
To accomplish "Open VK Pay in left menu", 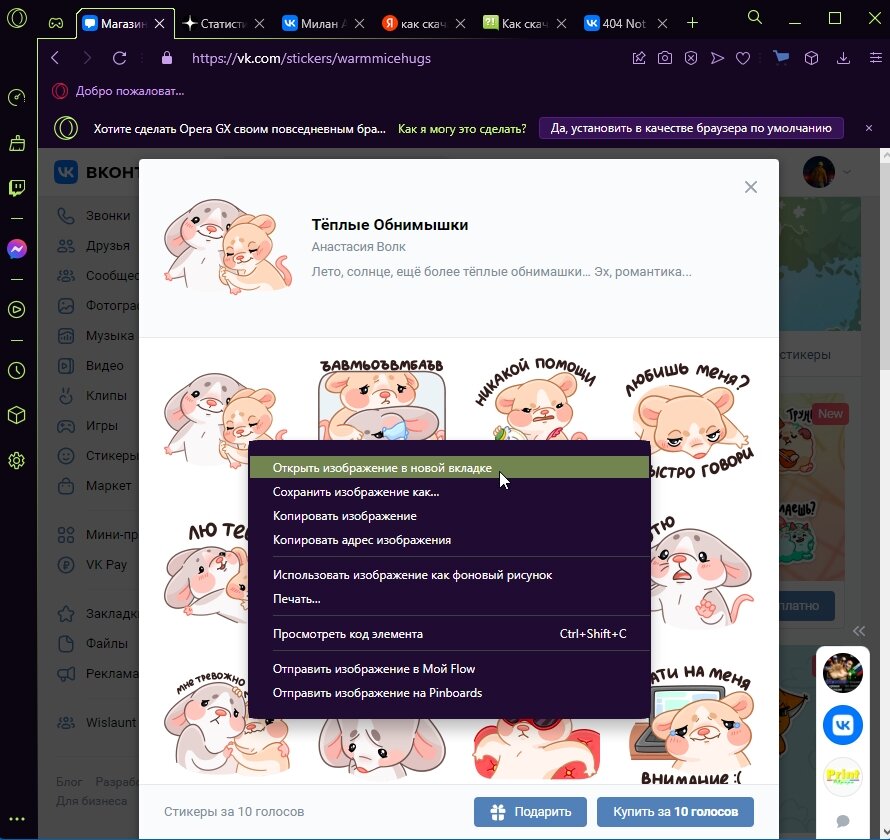I will 94,565.
